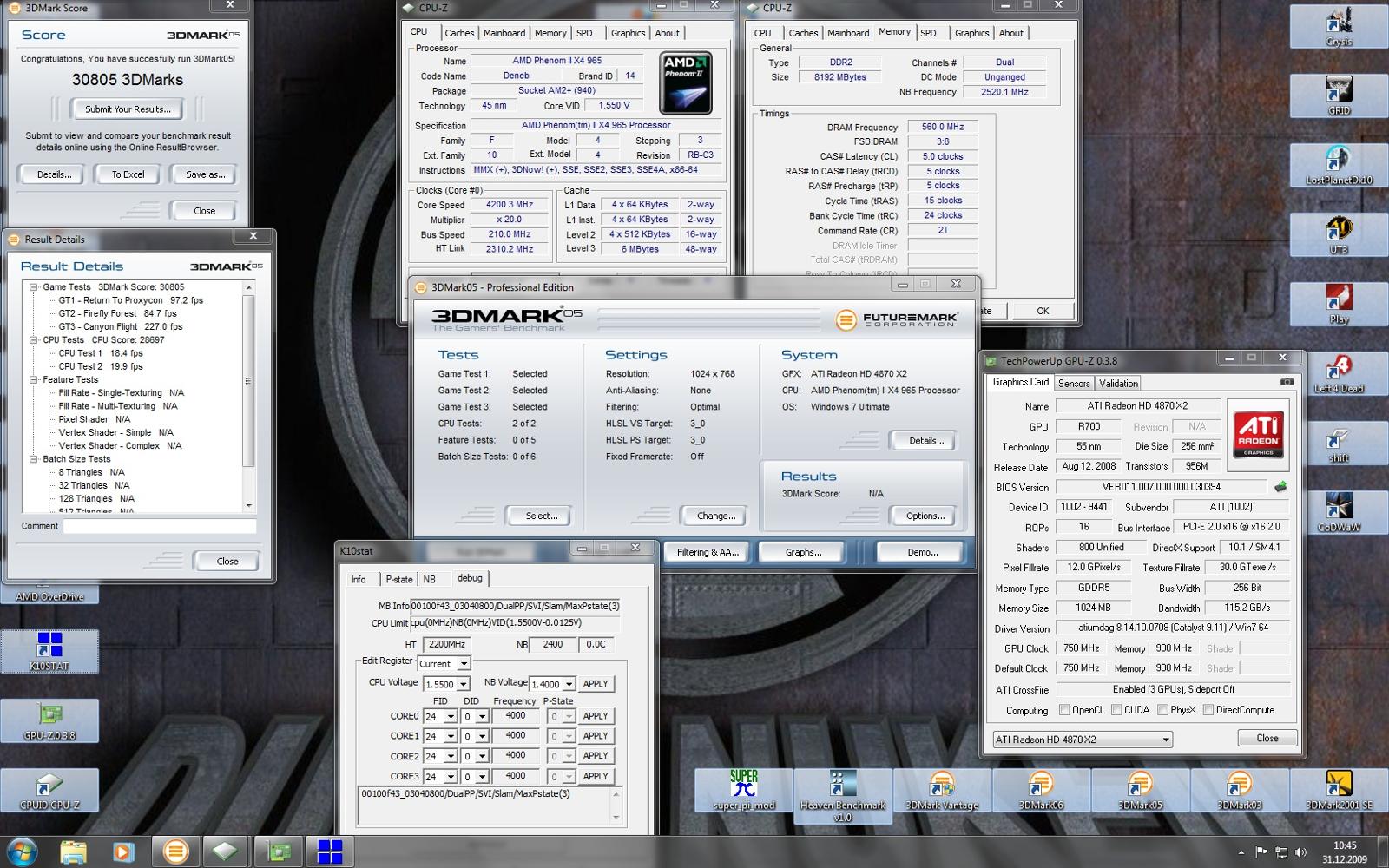Open the CORE0 FID dropdown
1389x868 pixels.
pyautogui.click(x=439, y=716)
